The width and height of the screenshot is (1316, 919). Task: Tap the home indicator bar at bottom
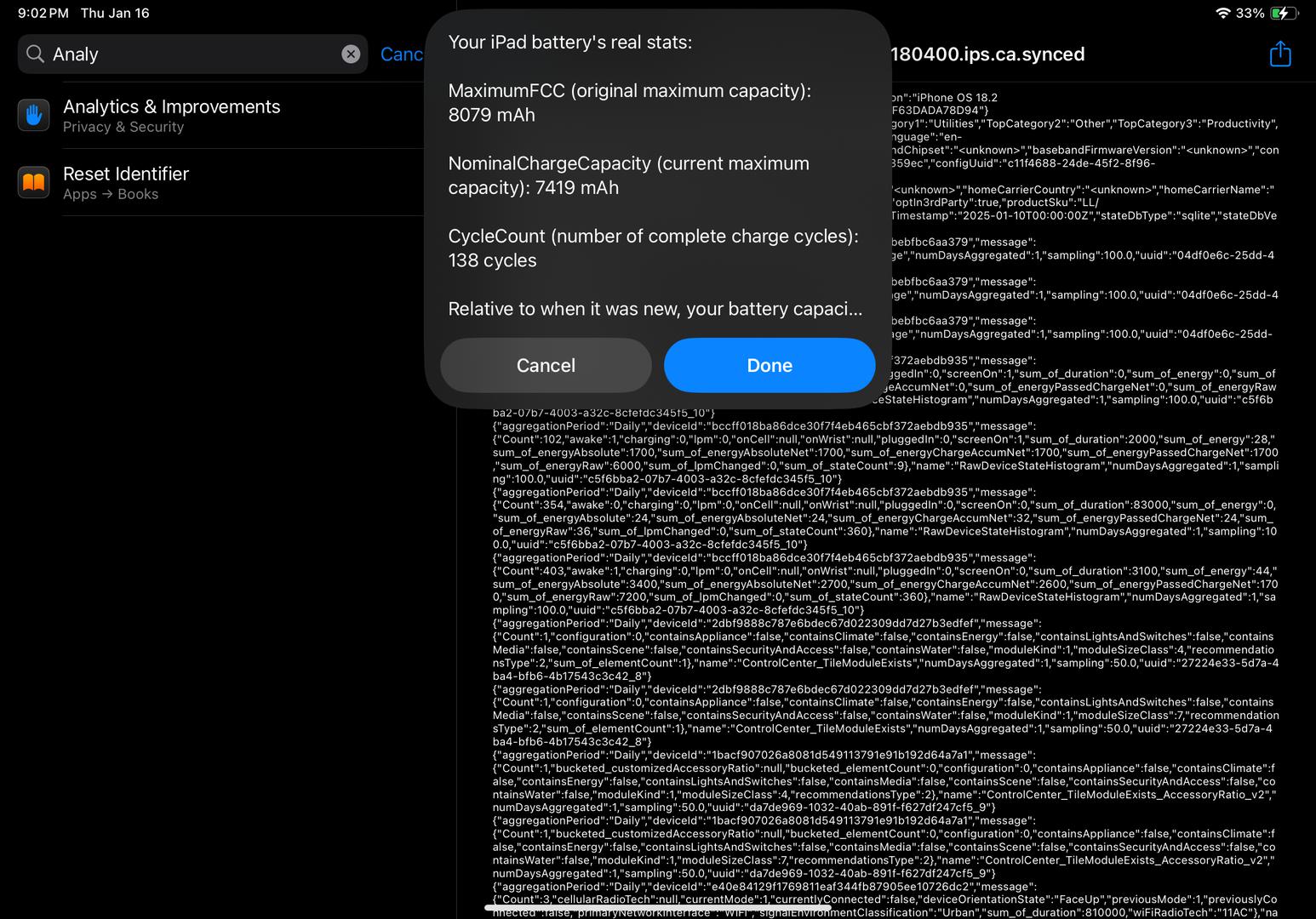[657, 908]
